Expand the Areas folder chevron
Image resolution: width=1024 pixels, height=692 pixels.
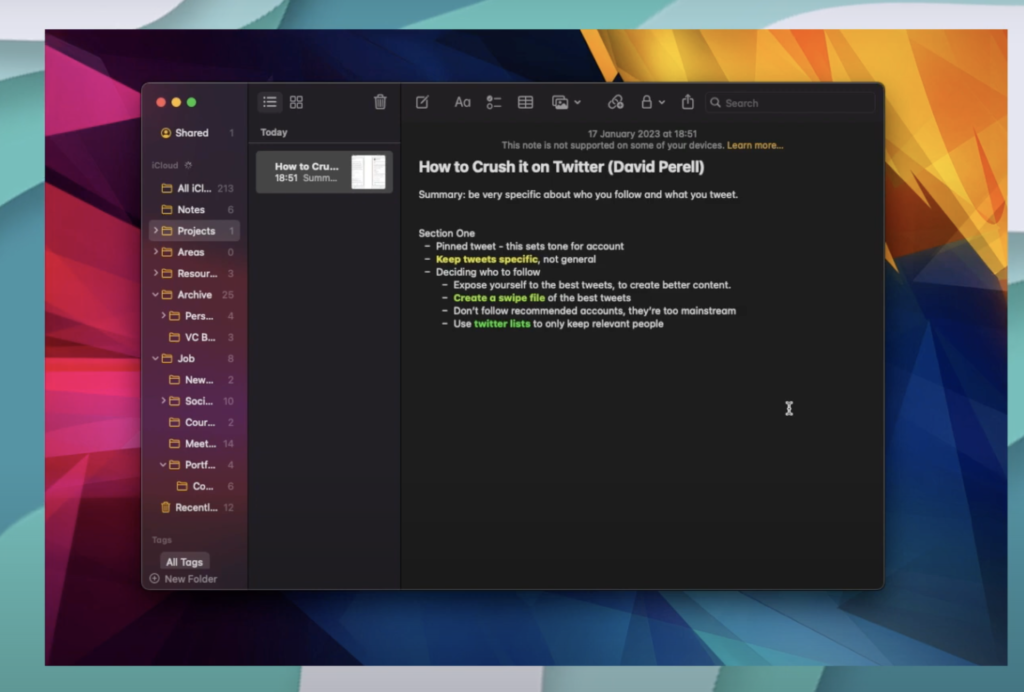click(155, 252)
